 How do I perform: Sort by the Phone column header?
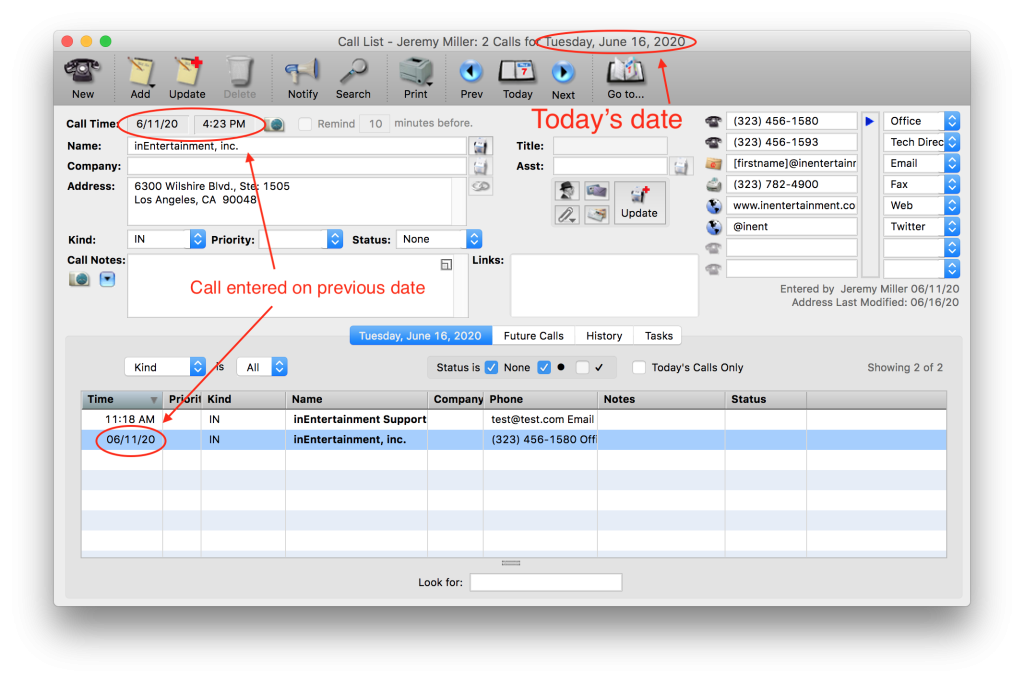(x=540, y=399)
